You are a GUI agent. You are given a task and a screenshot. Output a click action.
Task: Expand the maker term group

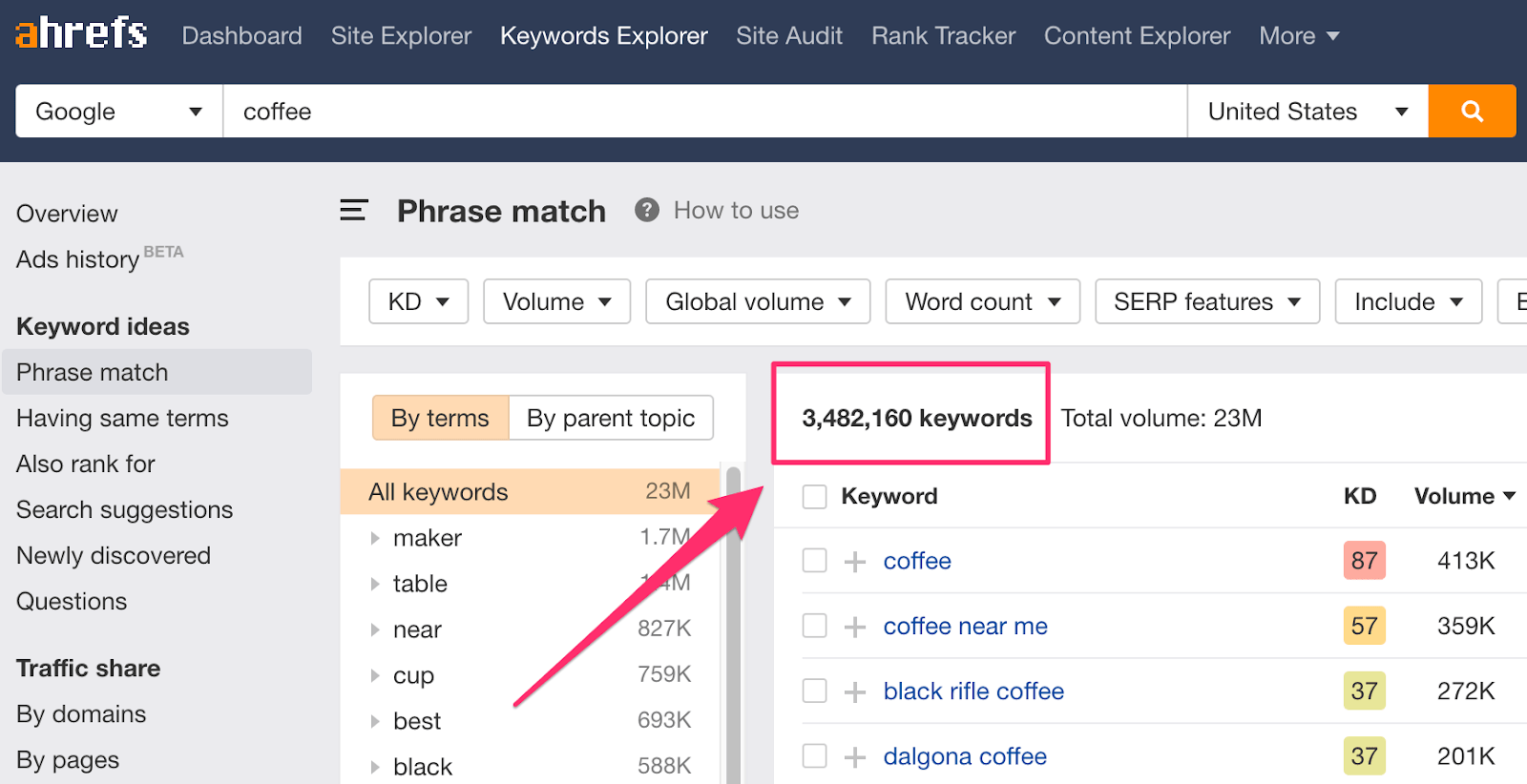tap(375, 539)
